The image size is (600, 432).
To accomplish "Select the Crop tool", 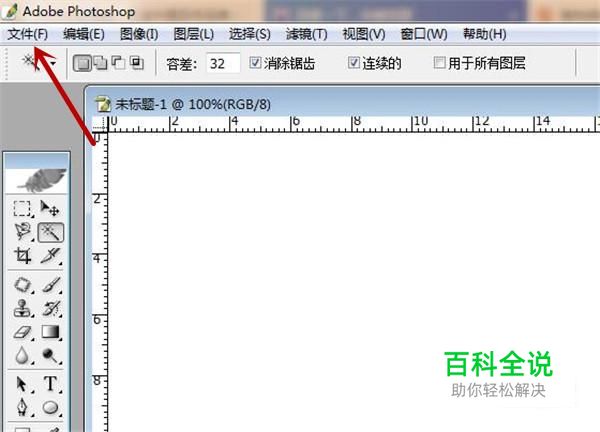I will point(22,256).
